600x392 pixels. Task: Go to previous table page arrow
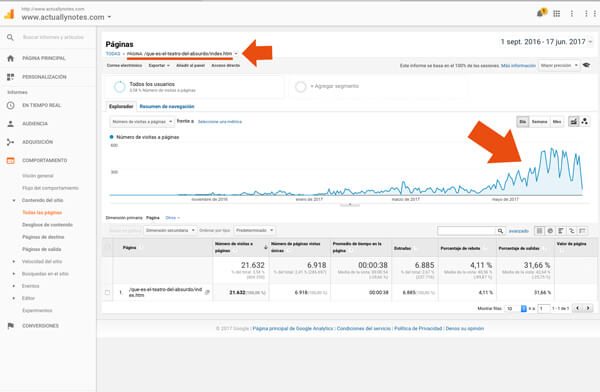pyautogui.click(x=577, y=308)
